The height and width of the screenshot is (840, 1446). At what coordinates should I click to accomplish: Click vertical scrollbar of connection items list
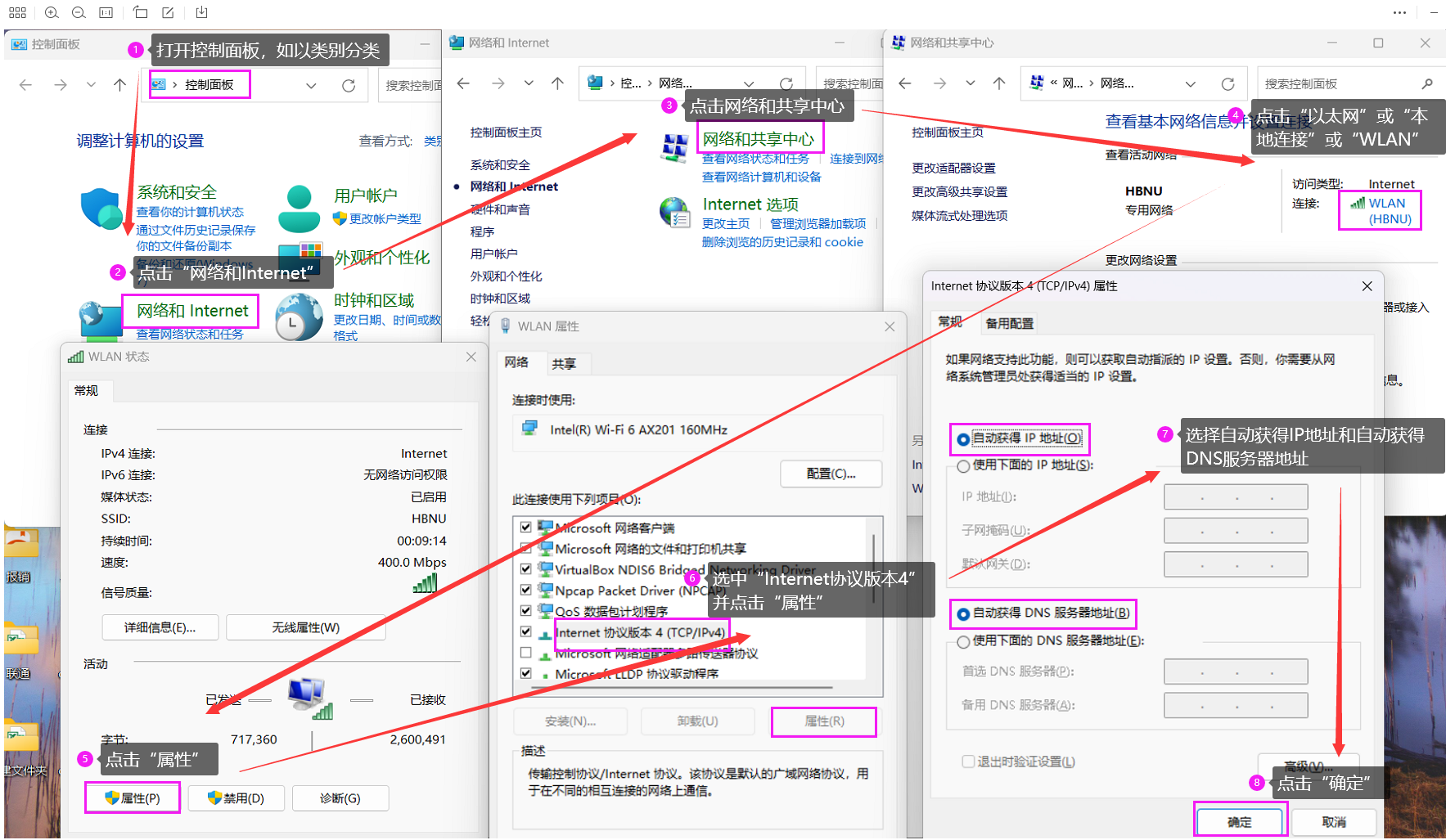(x=874, y=568)
